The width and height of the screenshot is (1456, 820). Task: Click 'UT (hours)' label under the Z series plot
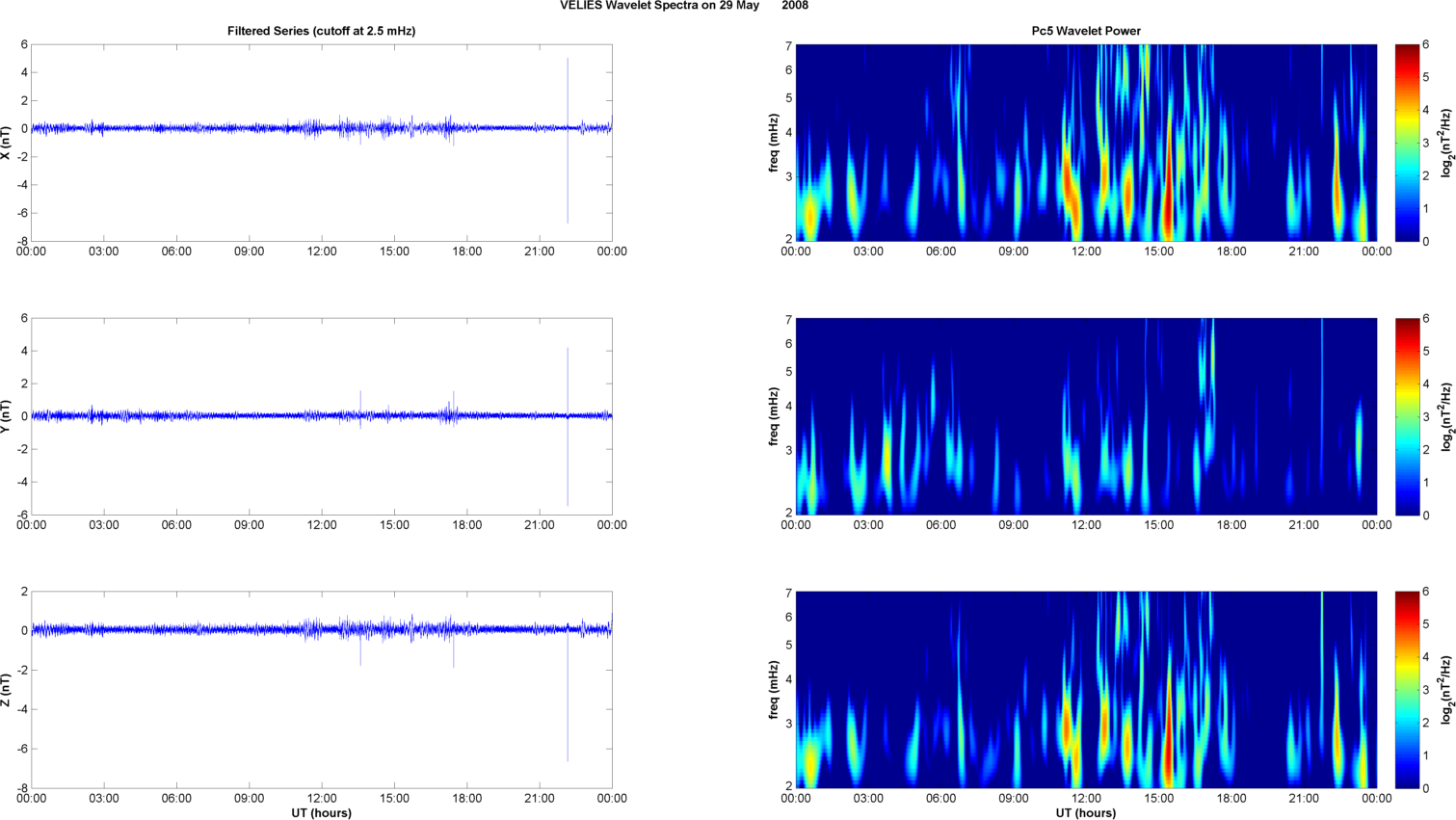322,813
